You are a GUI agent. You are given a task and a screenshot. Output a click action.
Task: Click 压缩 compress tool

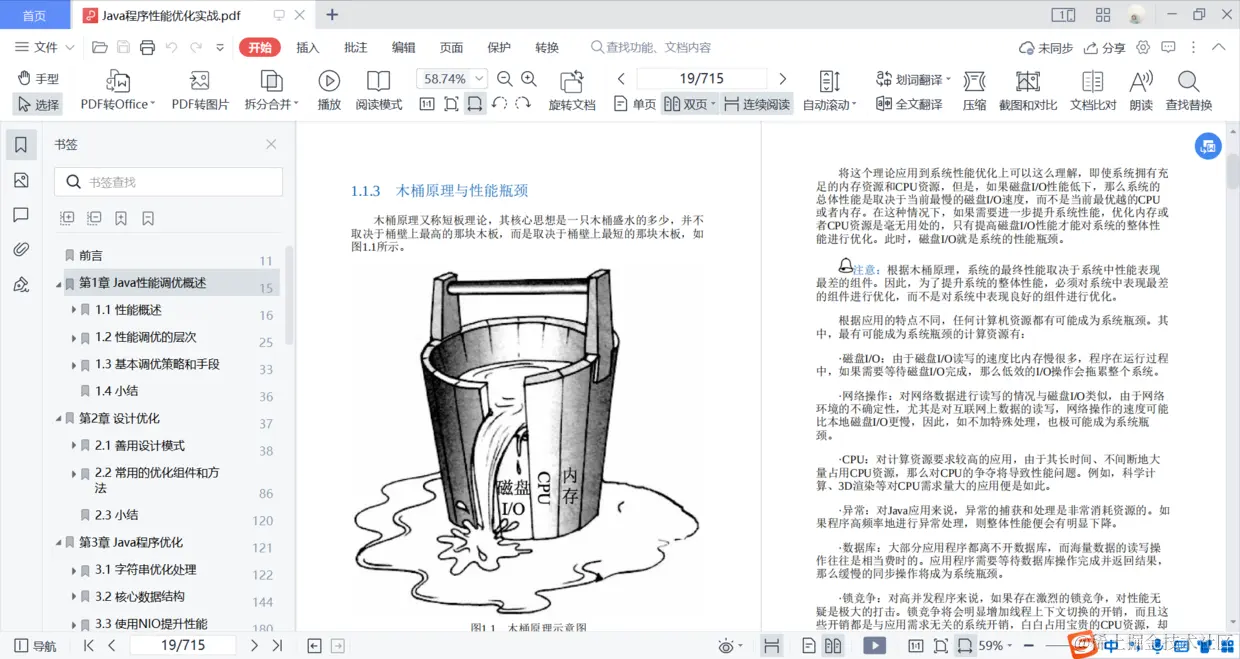(x=974, y=91)
